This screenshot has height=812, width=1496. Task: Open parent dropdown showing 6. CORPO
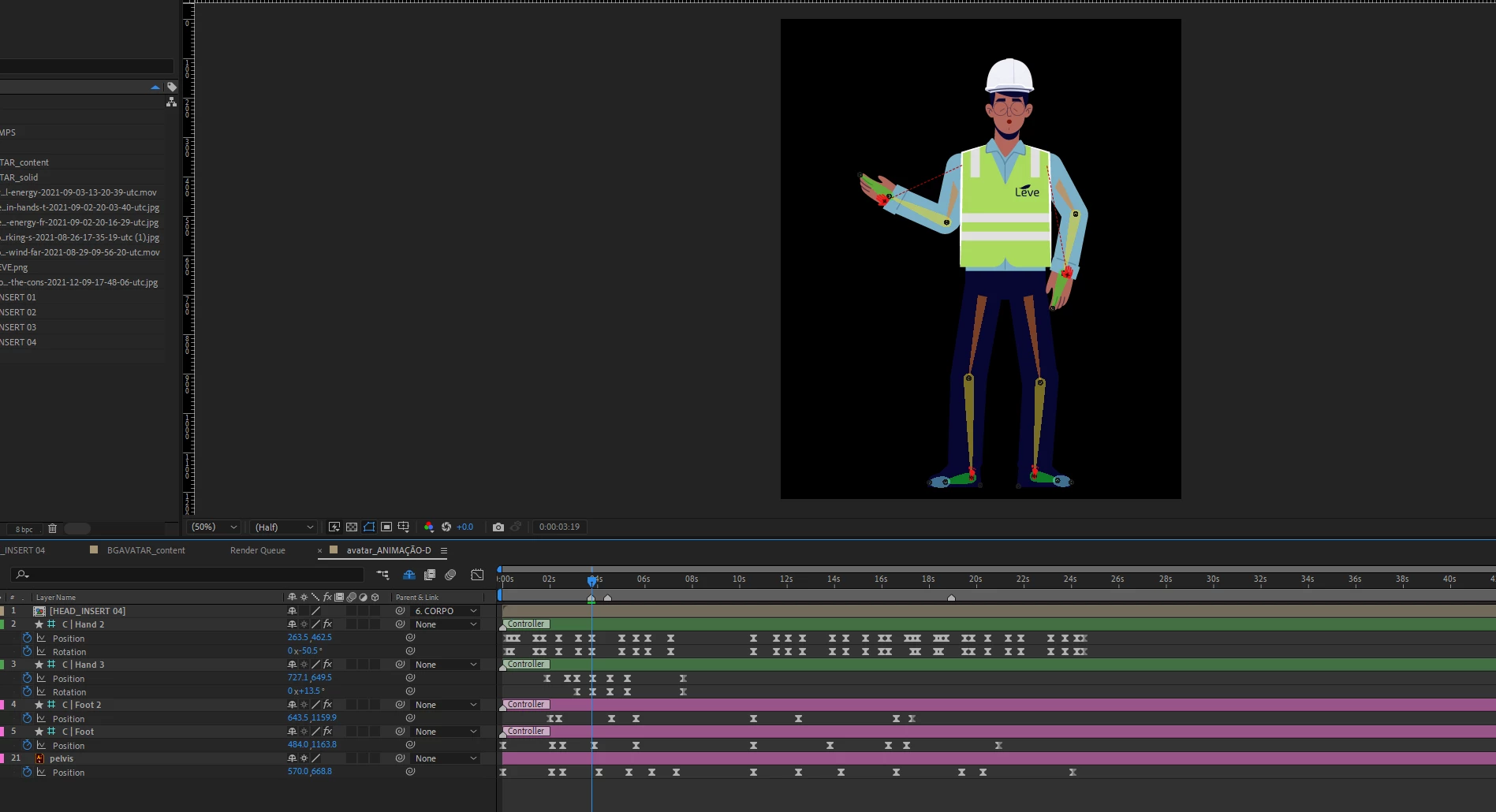point(446,611)
